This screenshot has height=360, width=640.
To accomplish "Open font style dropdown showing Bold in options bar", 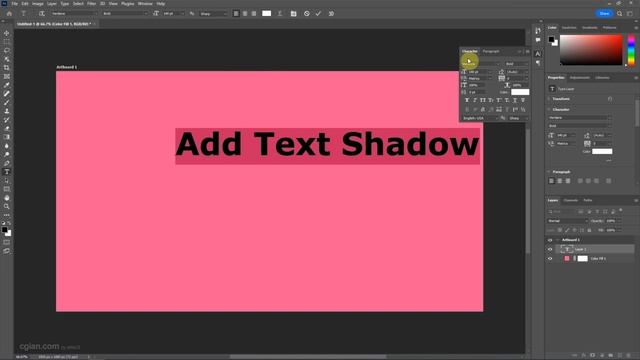I will click(x=125, y=13).
